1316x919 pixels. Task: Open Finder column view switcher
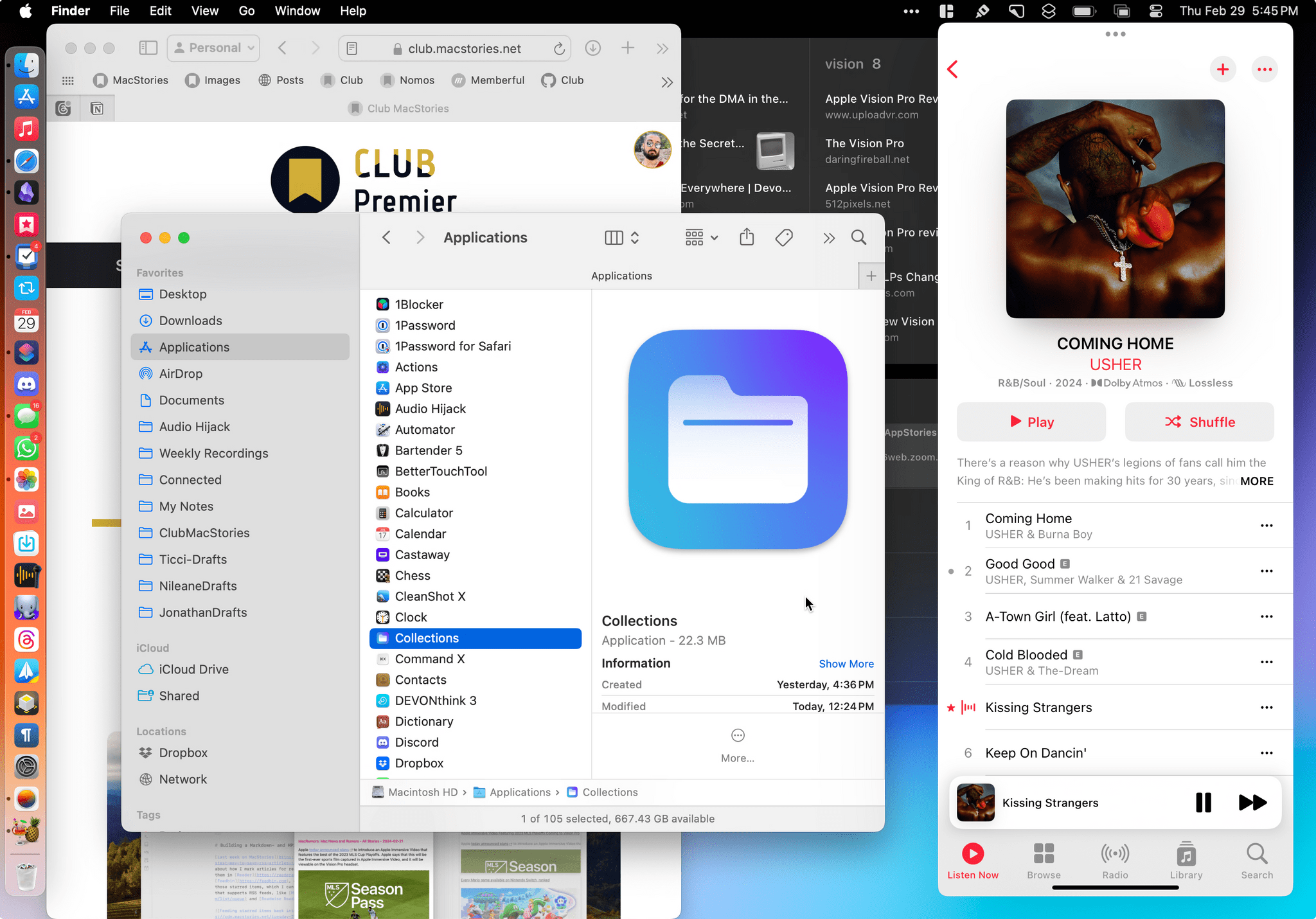pos(621,238)
